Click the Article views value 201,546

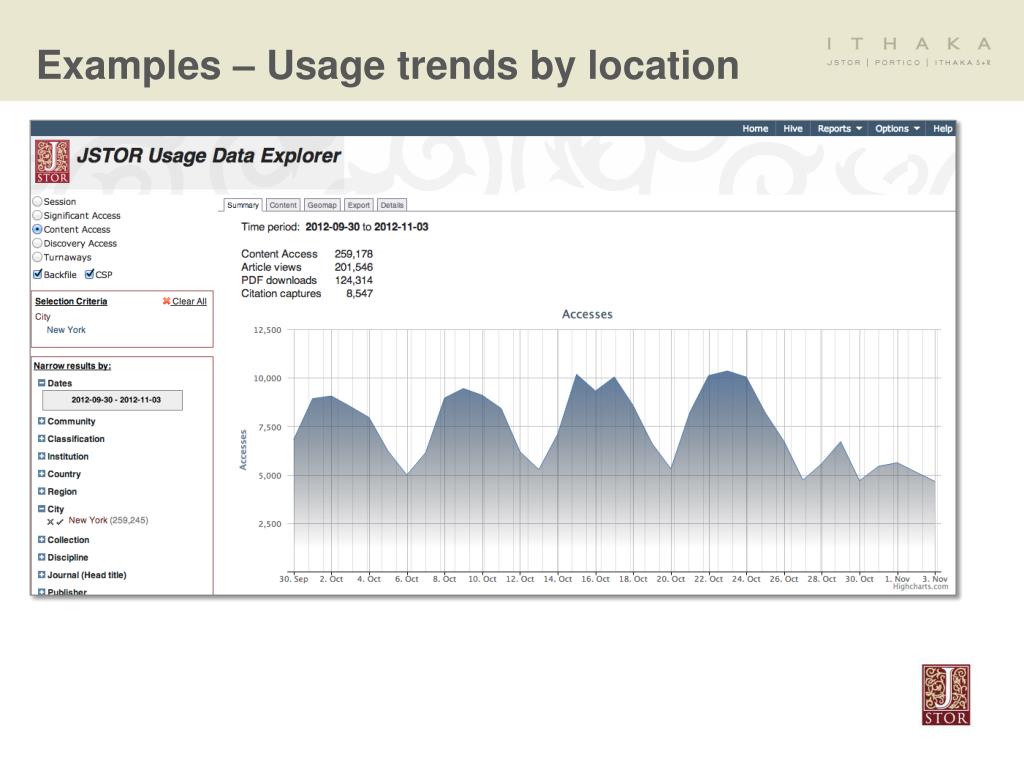(353, 267)
